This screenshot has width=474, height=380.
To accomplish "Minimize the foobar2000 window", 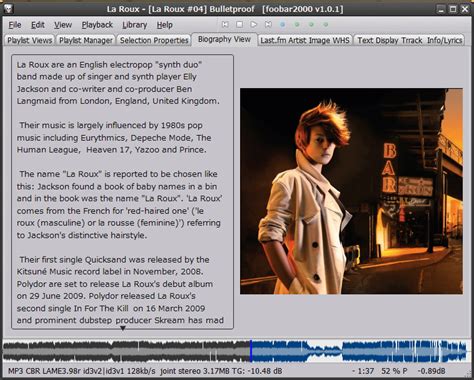I will click(441, 9).
